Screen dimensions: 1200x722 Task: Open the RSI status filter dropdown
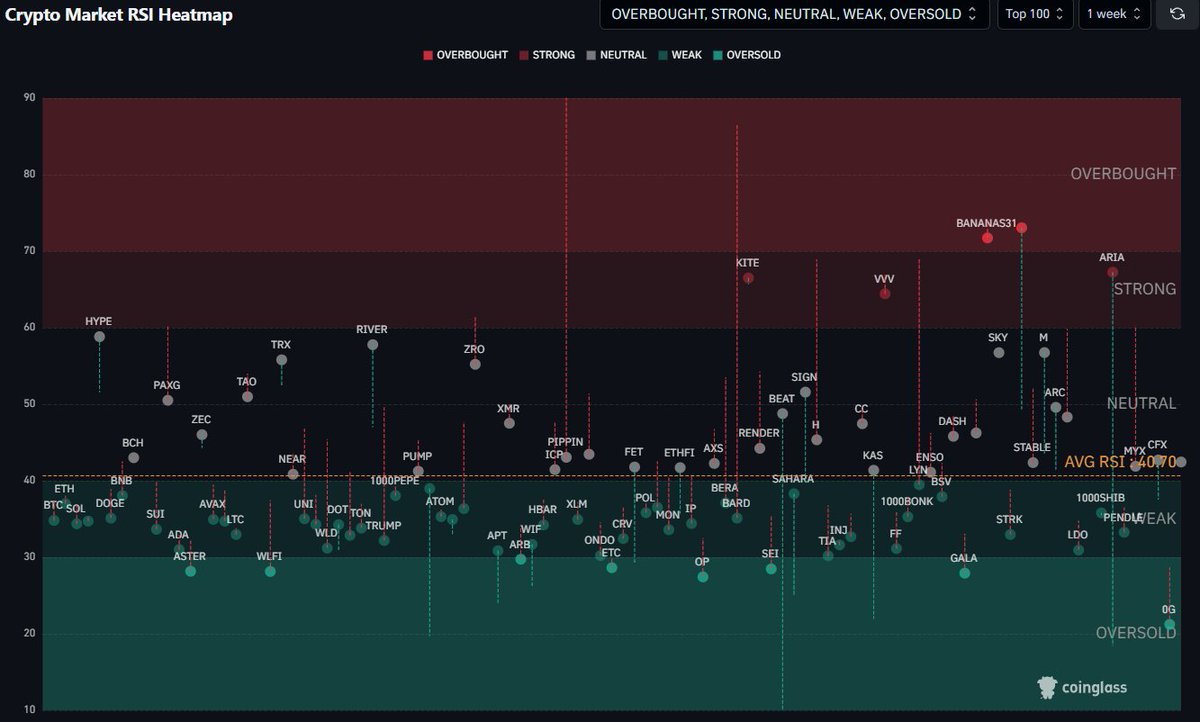pyautogui.click(x=794, y=14)
